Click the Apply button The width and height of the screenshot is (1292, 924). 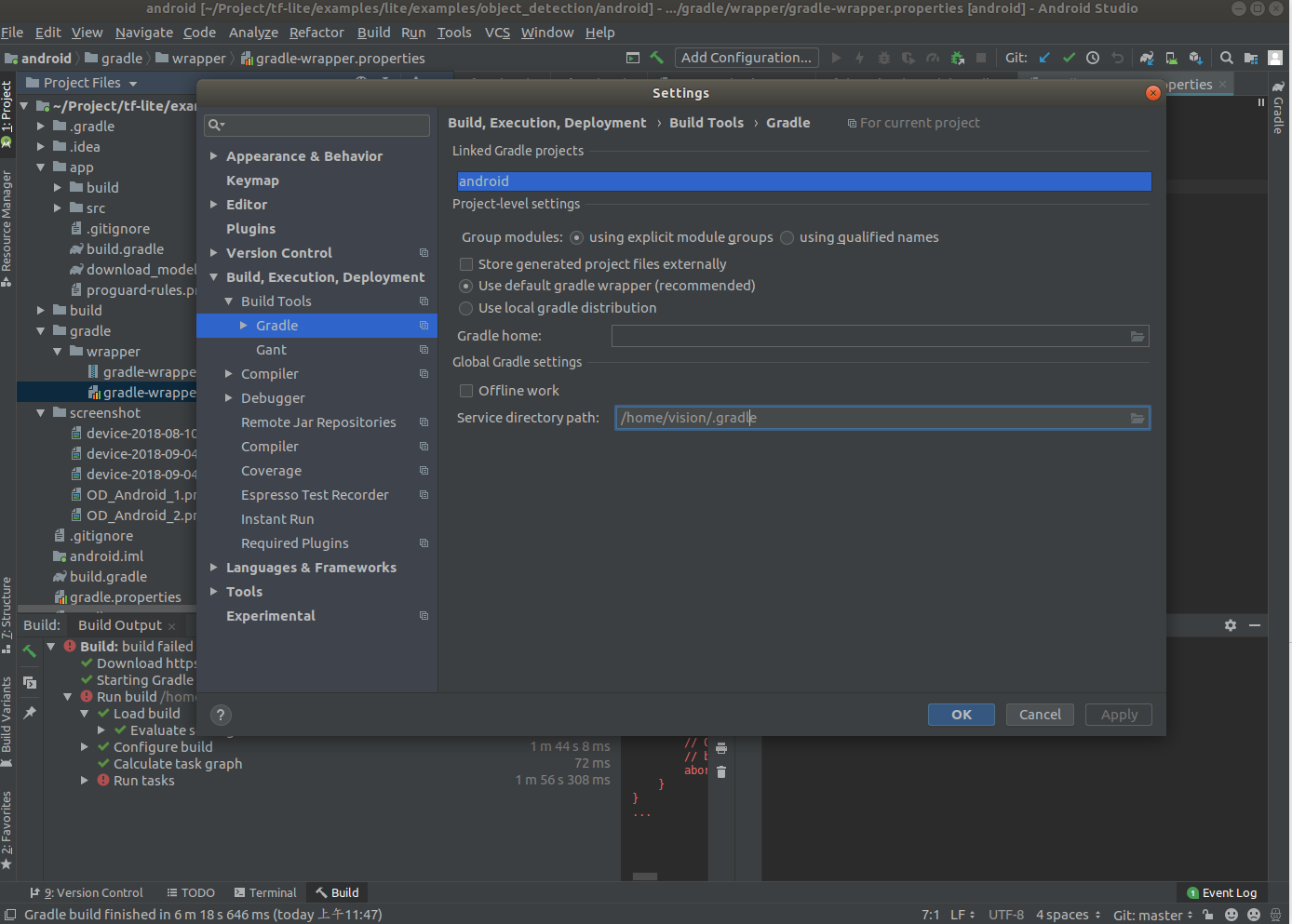1118,715
